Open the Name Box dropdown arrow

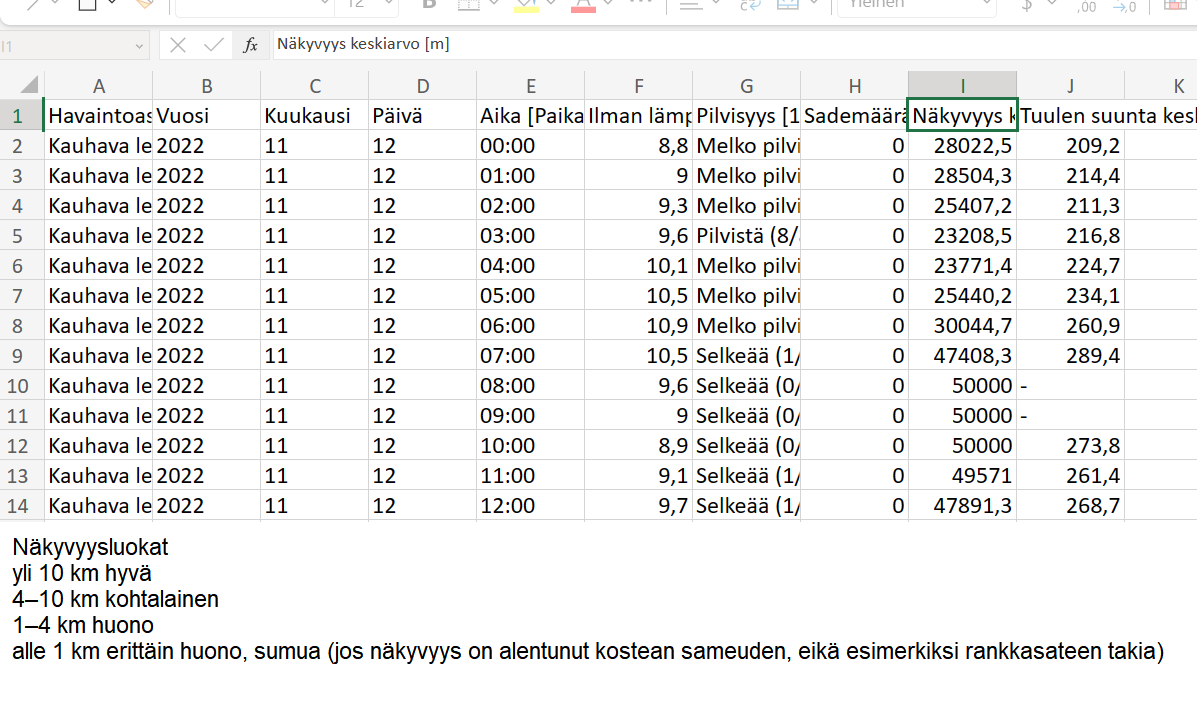139,47
